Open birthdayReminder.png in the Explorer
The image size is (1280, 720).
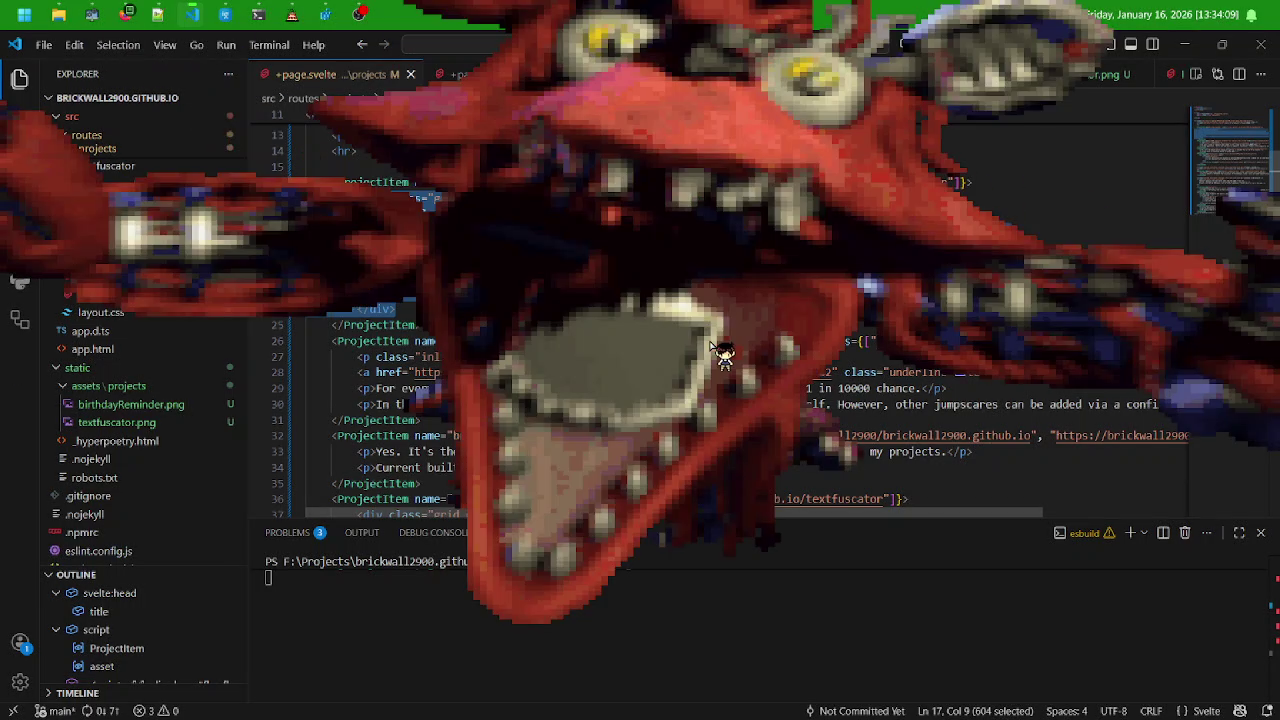131,404
